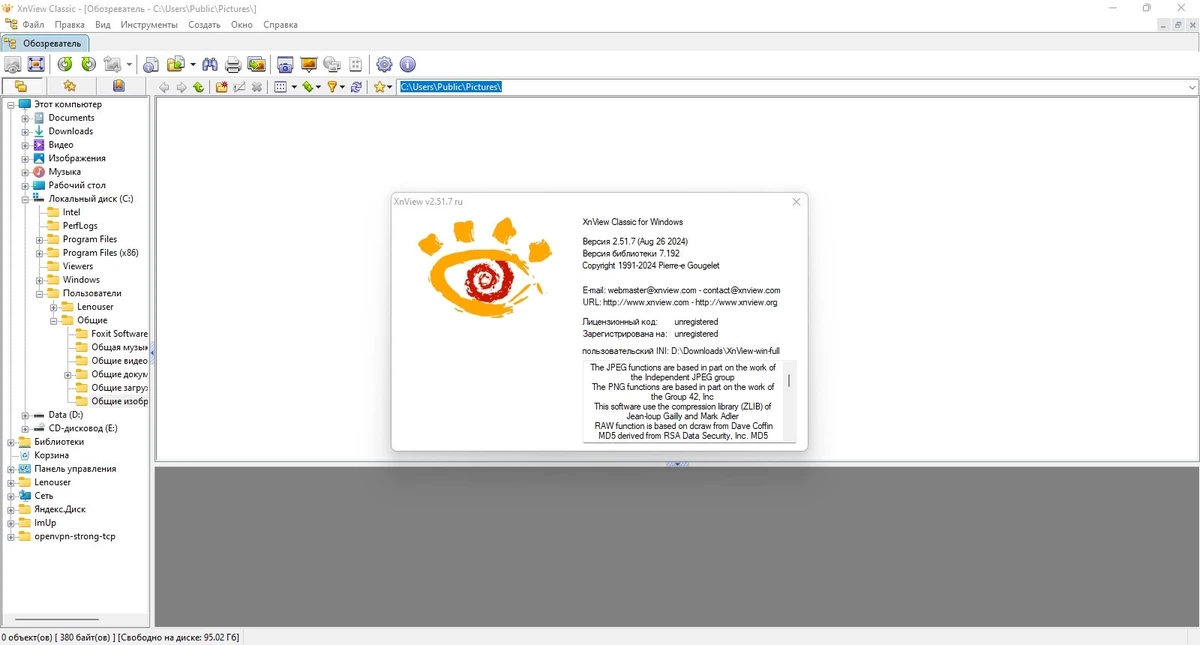This screenshot has height=645, width=1200.
Task: Expand the Program Files folder node
Action: tap(40, 240)
